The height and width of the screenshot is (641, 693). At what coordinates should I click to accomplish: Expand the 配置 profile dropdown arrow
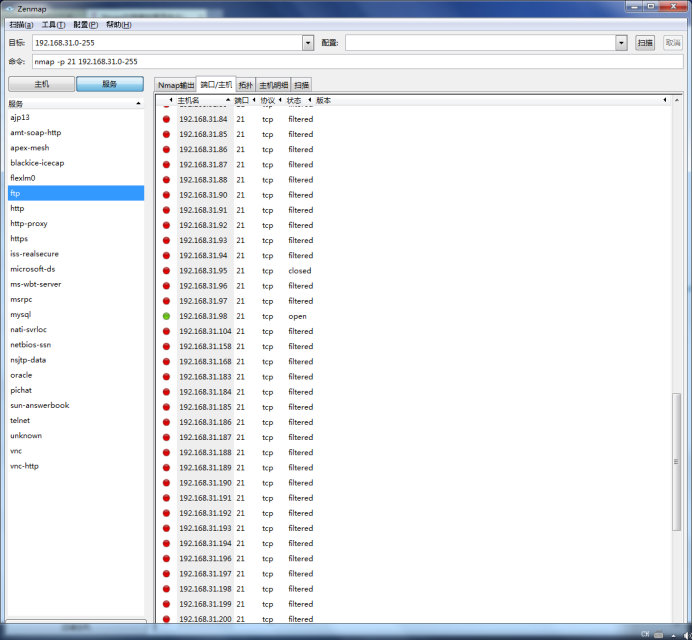(x=621, y=43)
